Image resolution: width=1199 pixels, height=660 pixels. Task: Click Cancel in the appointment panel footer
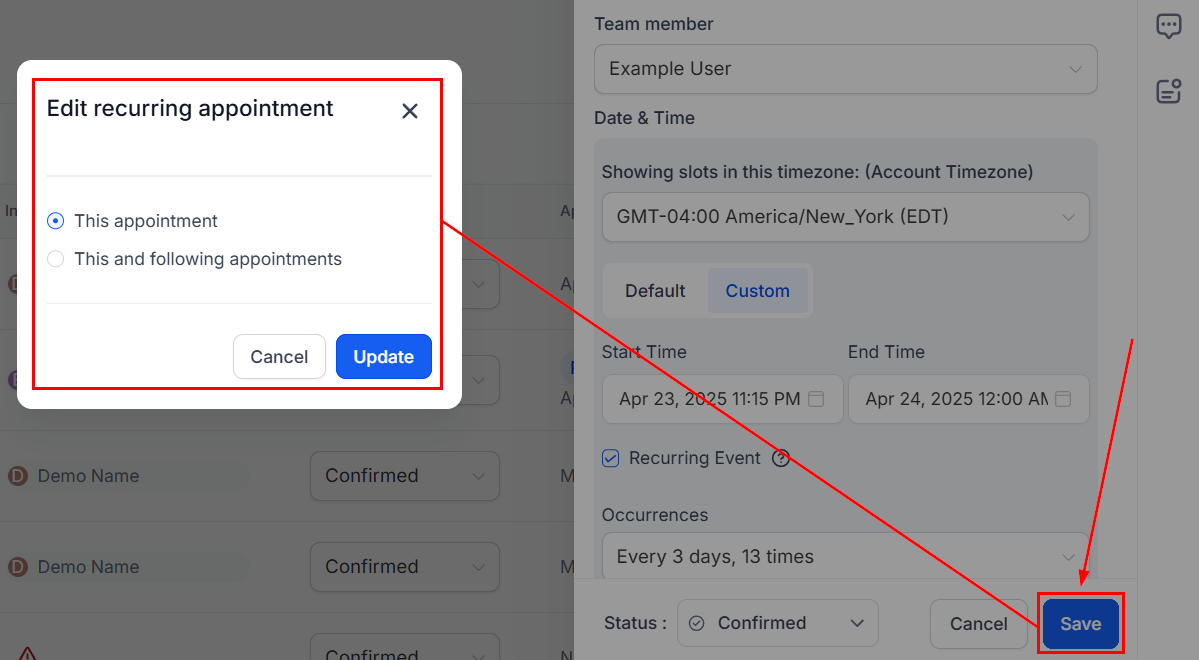979,624
